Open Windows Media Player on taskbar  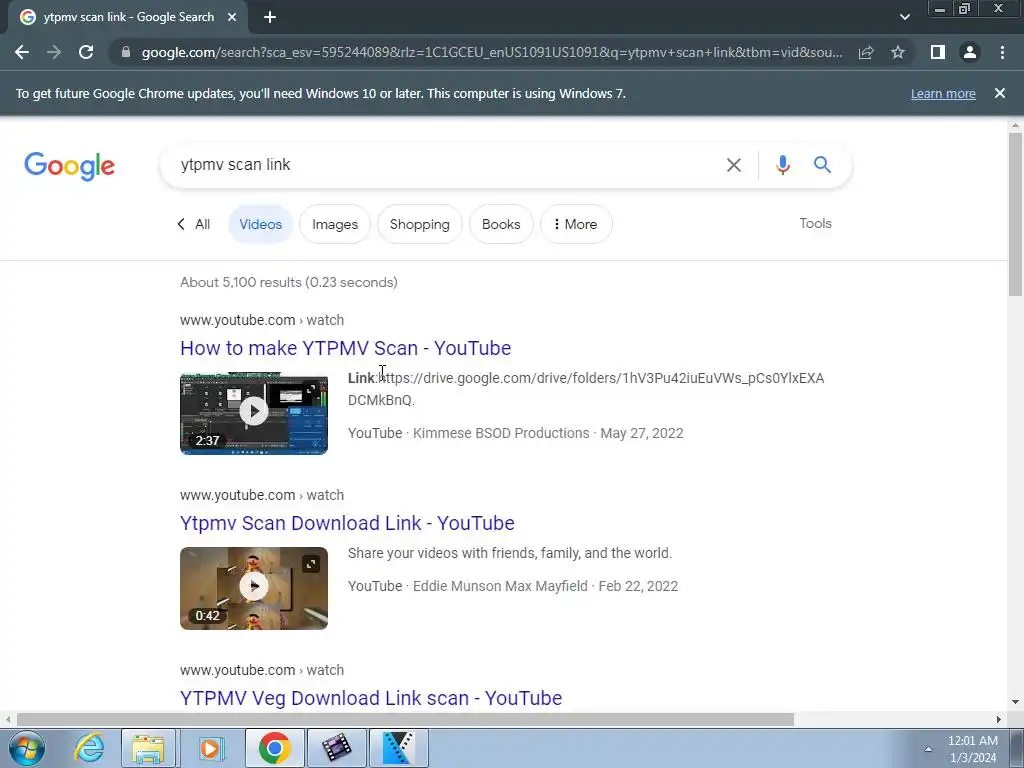210,748
